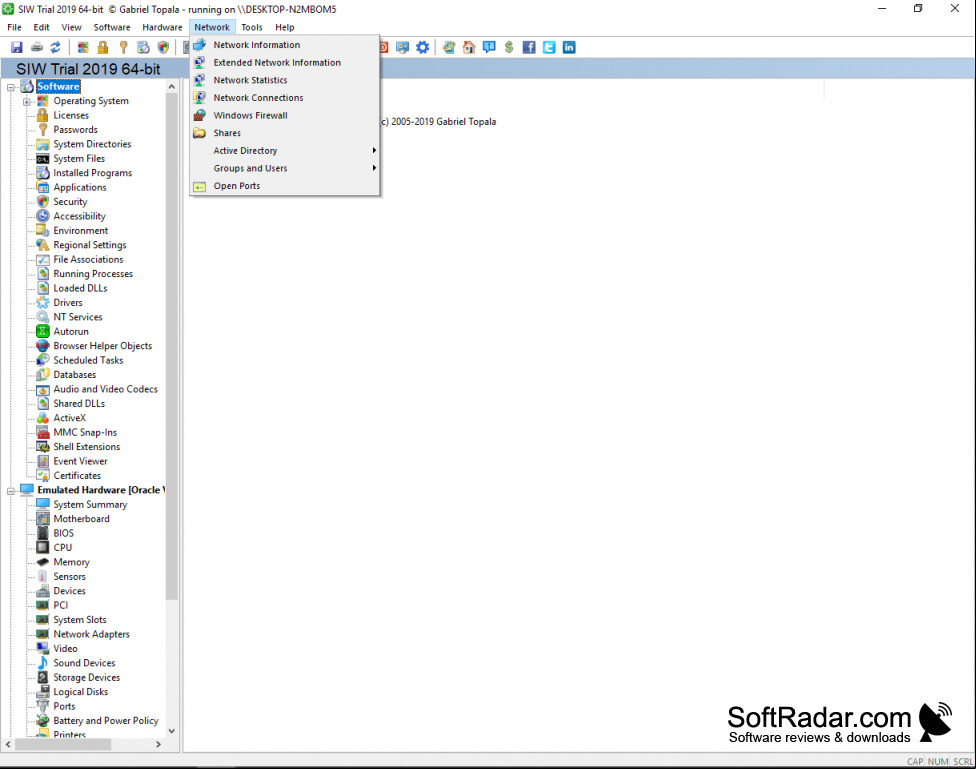
Task: Click the Autorun green icon in the tree
Action: point(42,331)
